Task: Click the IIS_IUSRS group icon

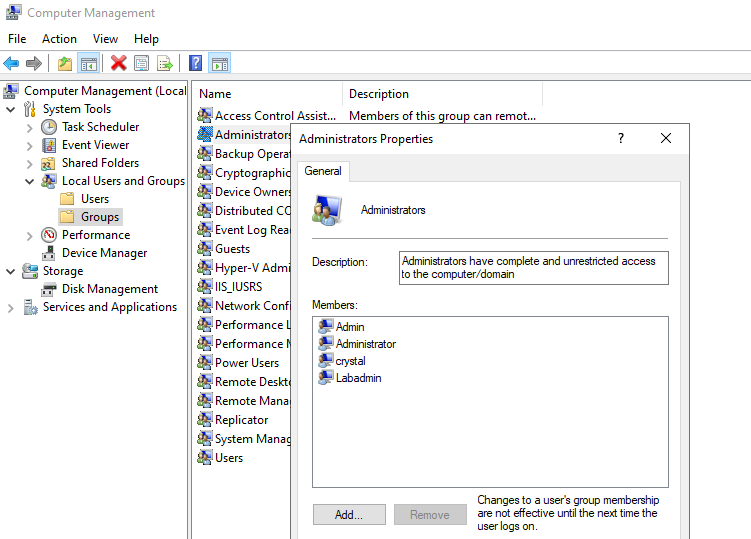Action: [205, 286]
